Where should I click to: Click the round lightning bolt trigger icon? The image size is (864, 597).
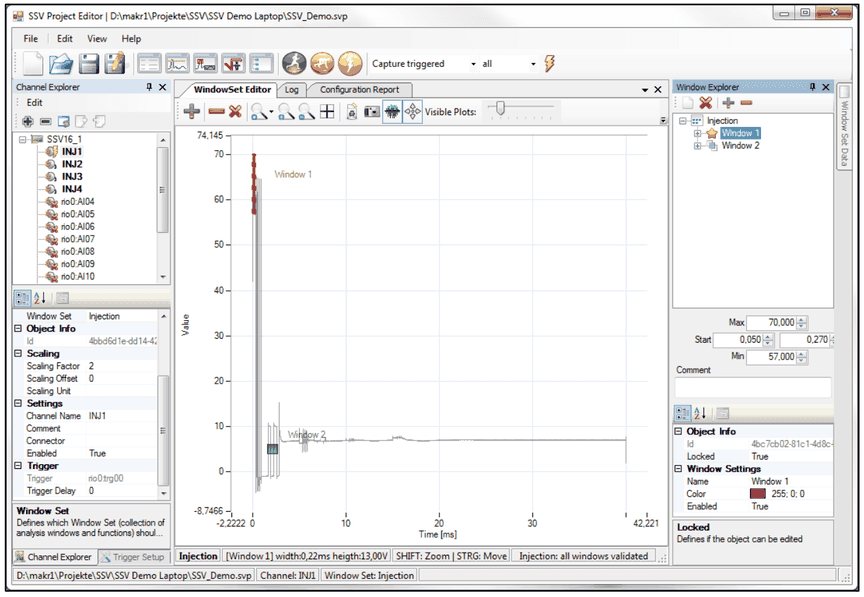click(350, 63)
